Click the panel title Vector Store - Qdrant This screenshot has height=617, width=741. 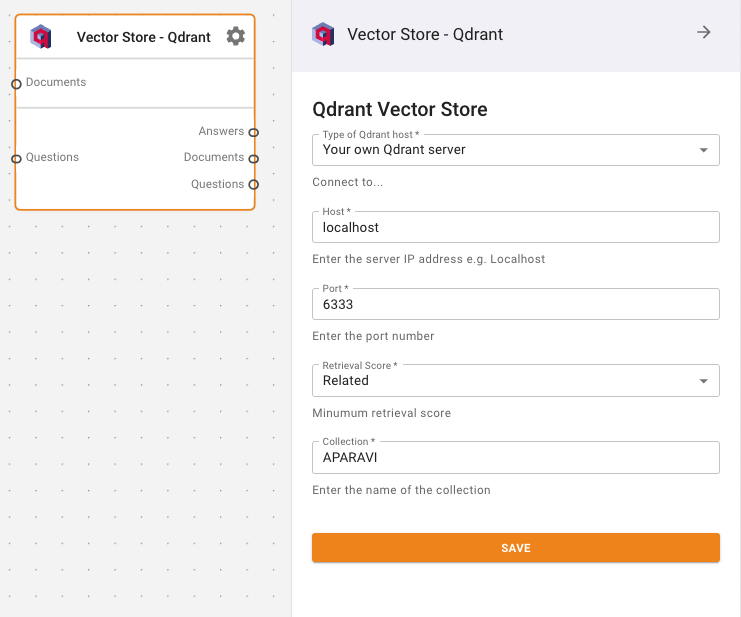coord(425,34)
